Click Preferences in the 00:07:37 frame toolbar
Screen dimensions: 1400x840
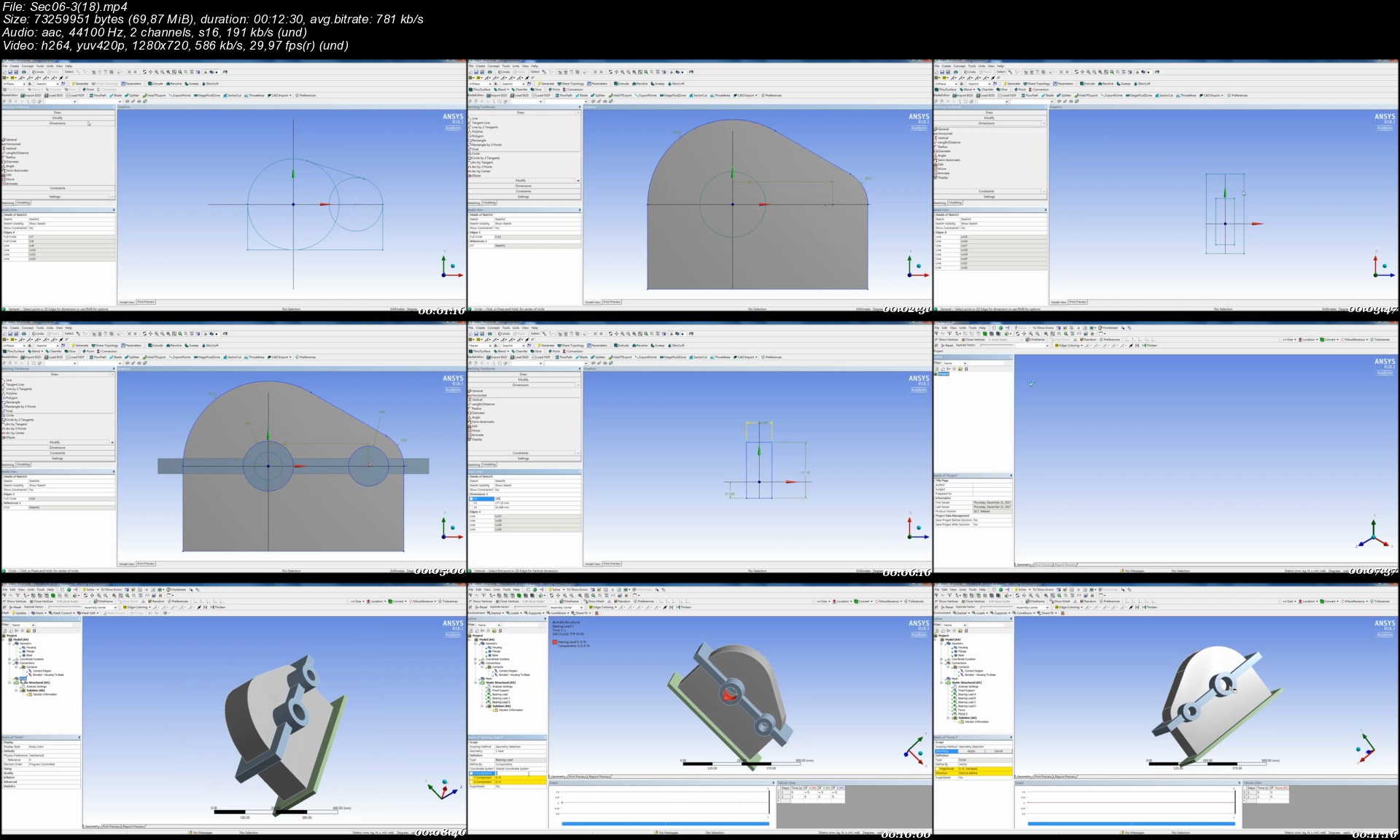coord(1109,339)
